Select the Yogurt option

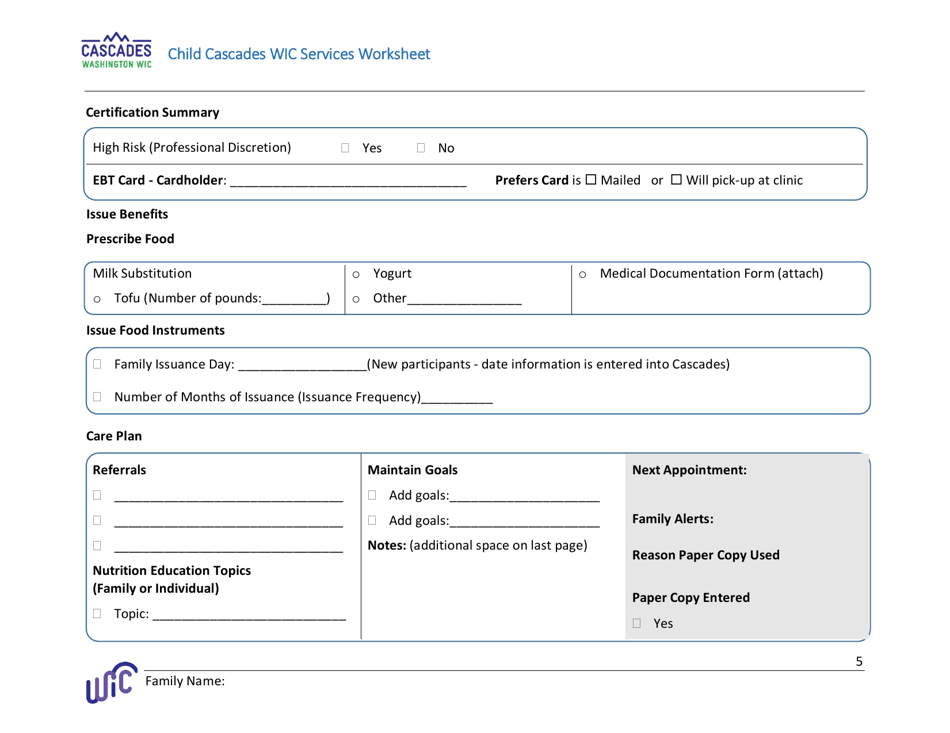tap(356, 273)
